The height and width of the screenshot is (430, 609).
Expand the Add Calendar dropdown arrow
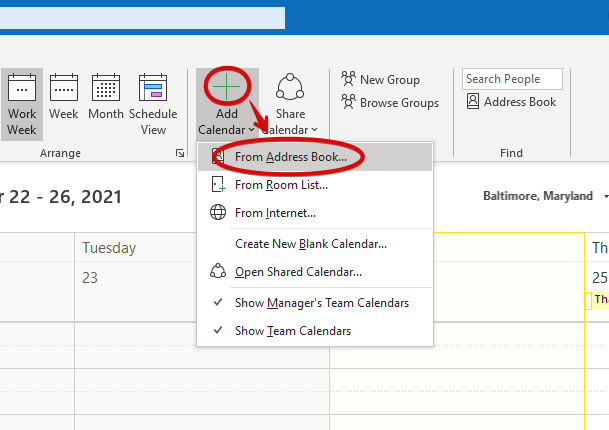(x=250, y=130)
